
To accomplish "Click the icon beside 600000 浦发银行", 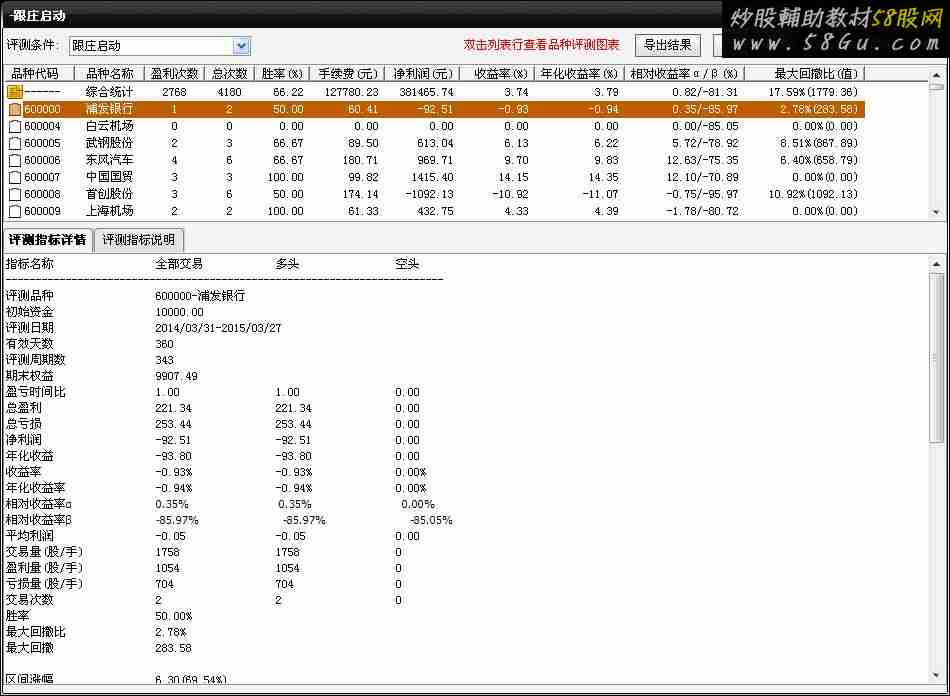I will (x=15, y=109).
